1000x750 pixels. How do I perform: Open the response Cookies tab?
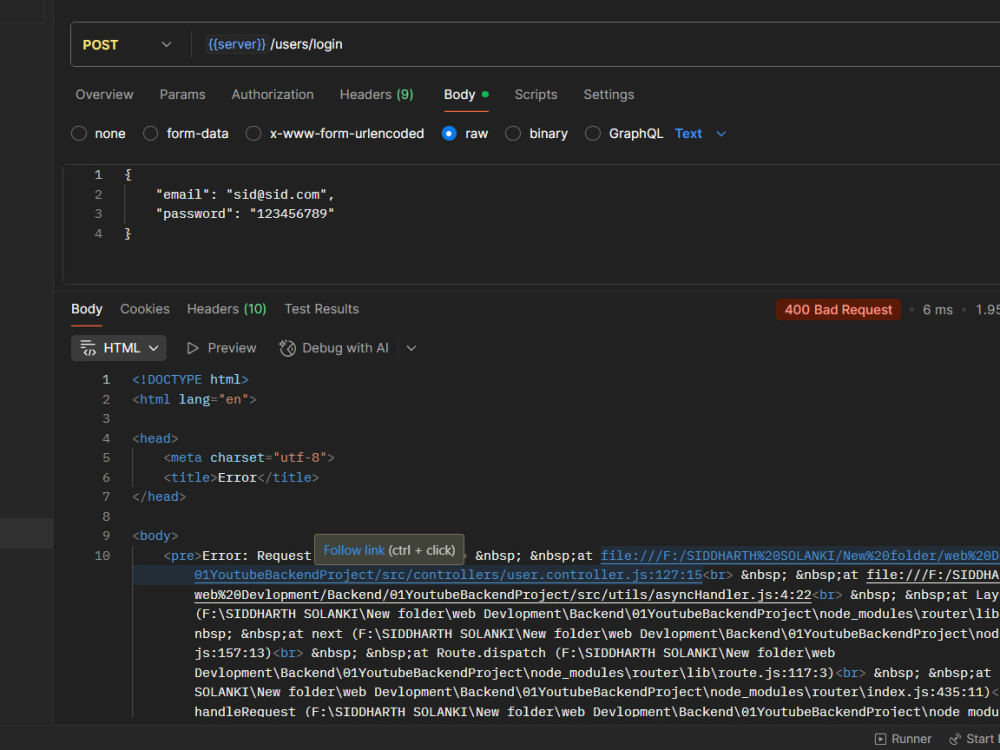point(145,309)
